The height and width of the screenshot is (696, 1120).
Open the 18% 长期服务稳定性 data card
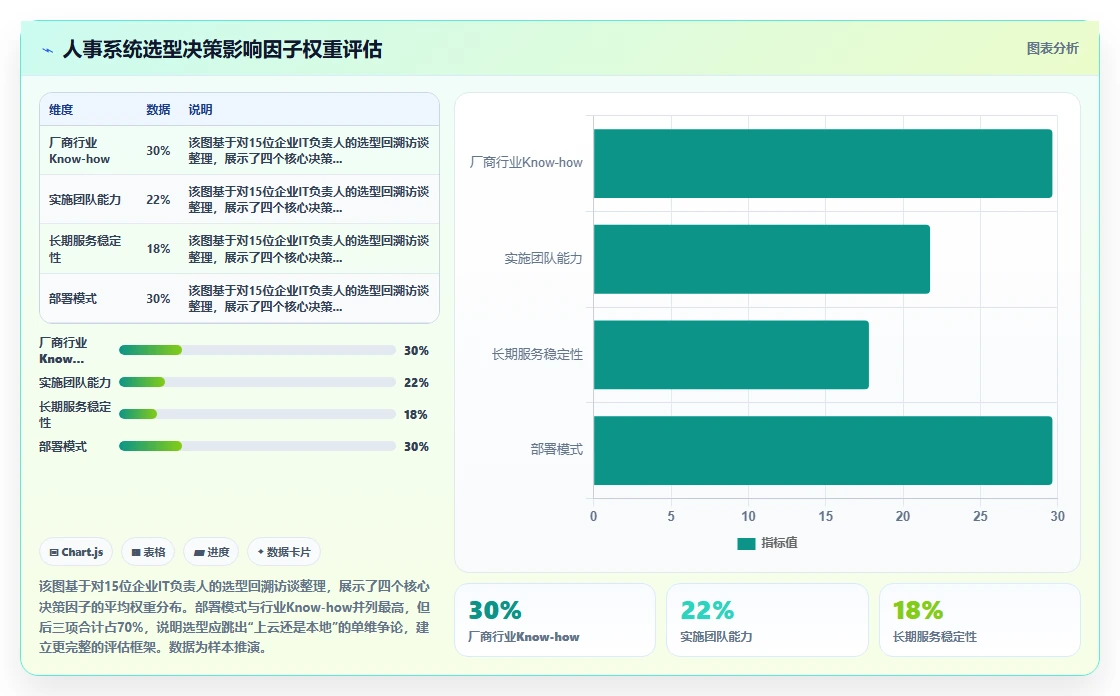point(979,620)
